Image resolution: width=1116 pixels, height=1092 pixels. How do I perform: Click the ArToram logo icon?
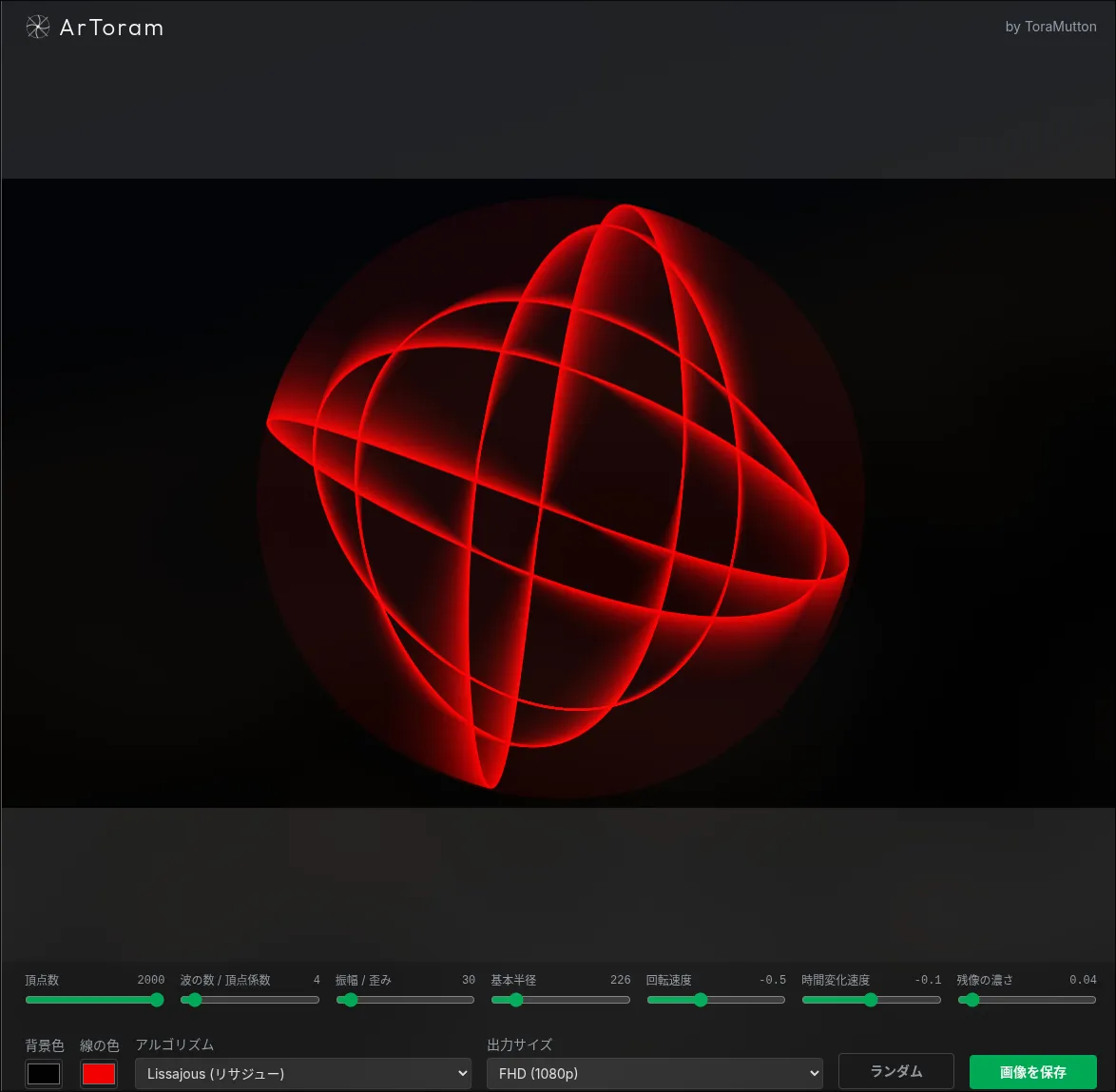click(37, 28)
